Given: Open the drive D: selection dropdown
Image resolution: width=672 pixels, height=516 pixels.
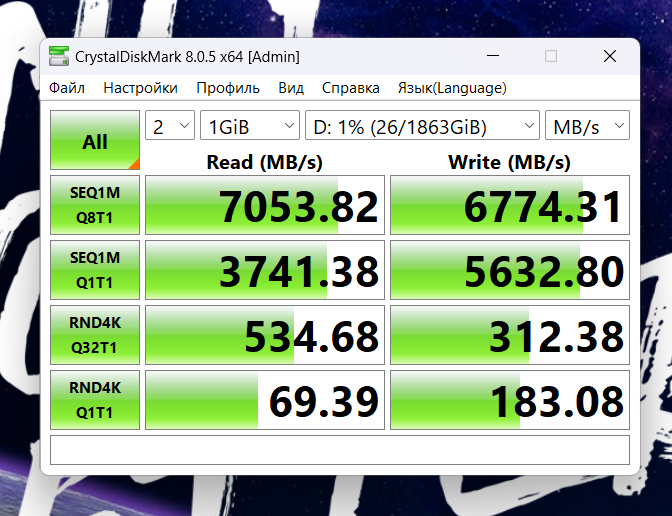Looking at the screenshot, I should (x=422, y=125).
